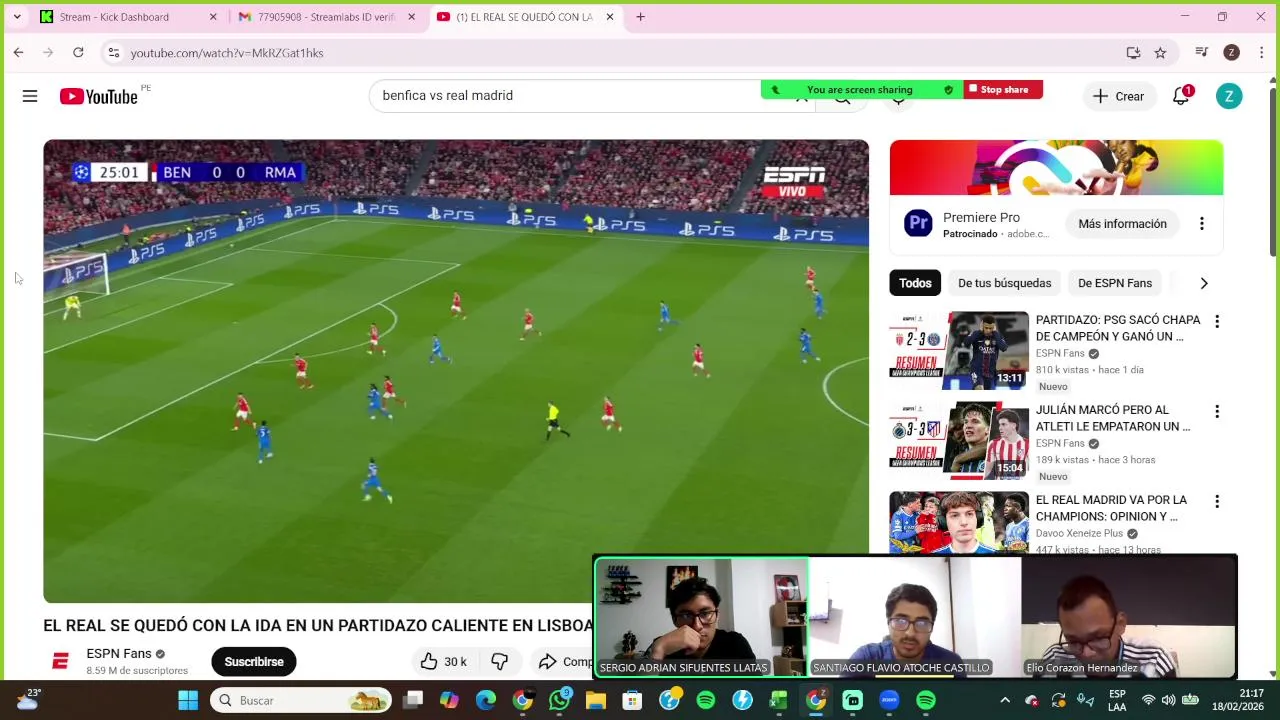Select the De tus búsquedas chip
The height and width of the screenshot is (720, 1280).
pyautogui.click(x=1004, y=283)
